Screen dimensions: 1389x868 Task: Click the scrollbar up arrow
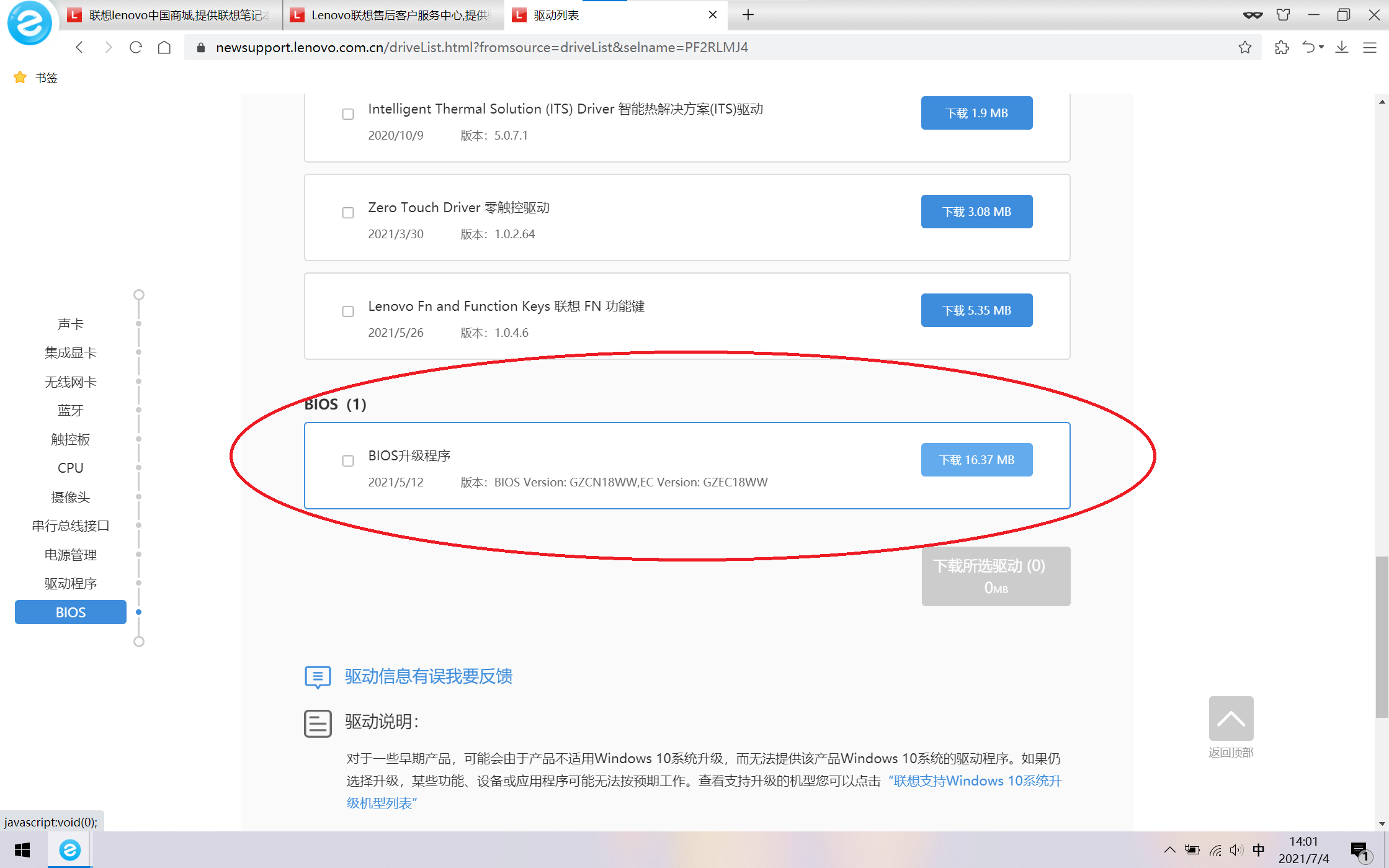point(1382,102)
